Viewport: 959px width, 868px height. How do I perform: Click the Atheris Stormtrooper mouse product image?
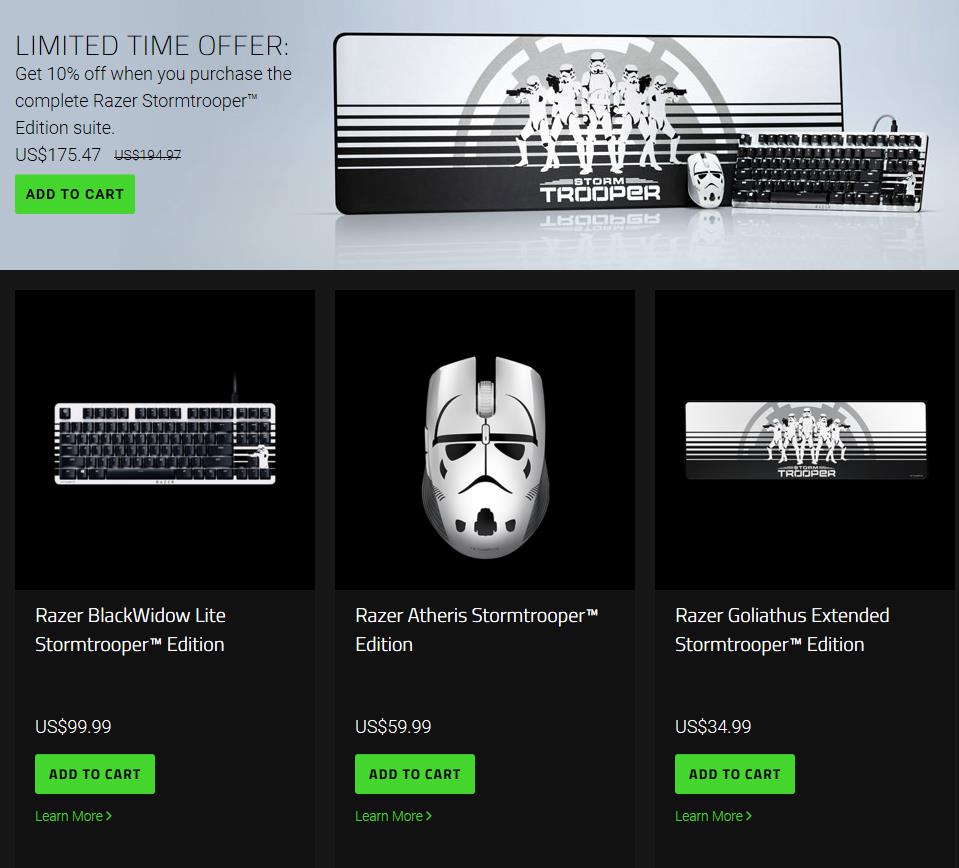pyautogui.click(x=485, y=440)
